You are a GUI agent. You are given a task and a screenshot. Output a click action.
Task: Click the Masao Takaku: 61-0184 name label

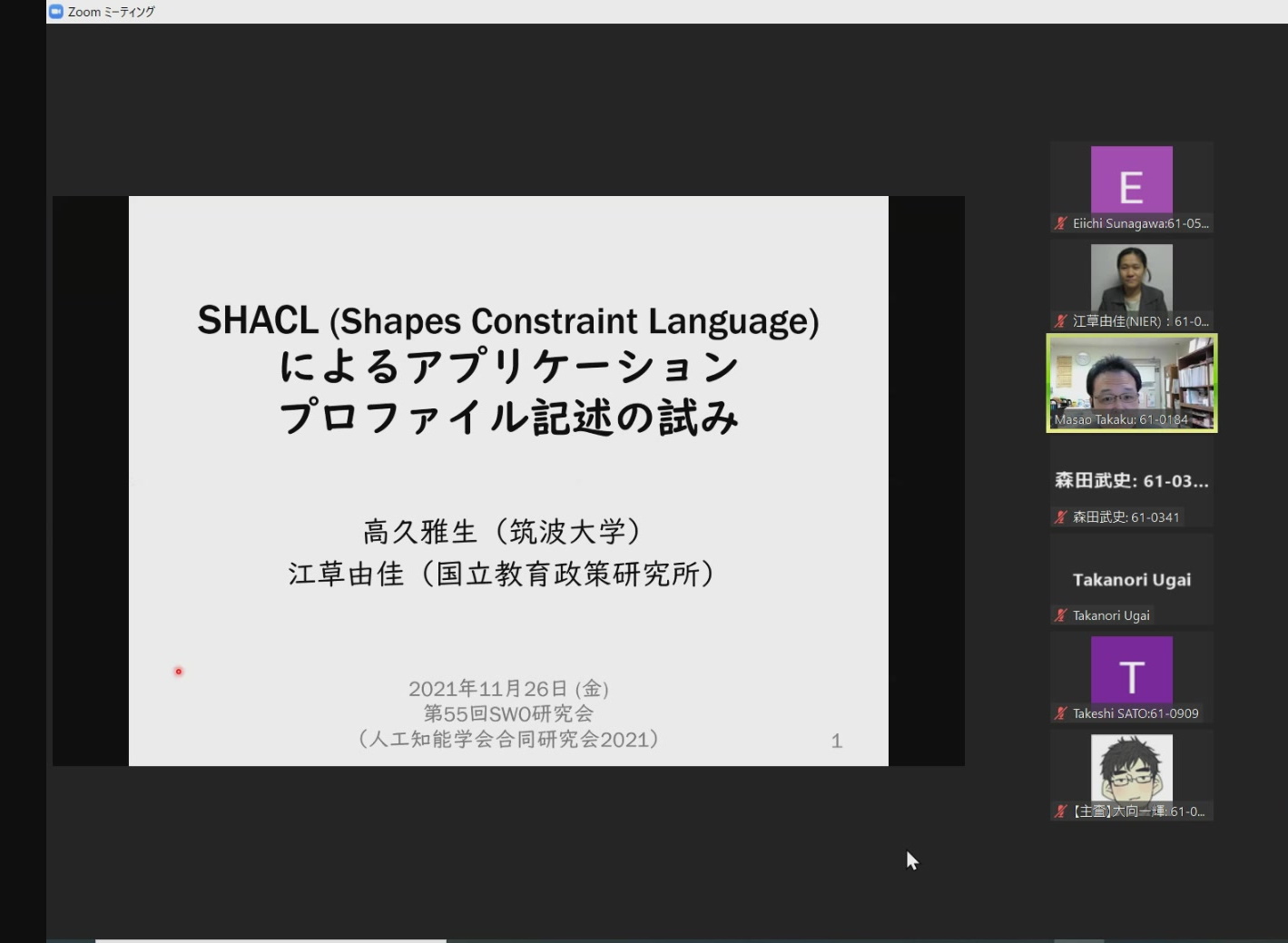click(1121, 419)
